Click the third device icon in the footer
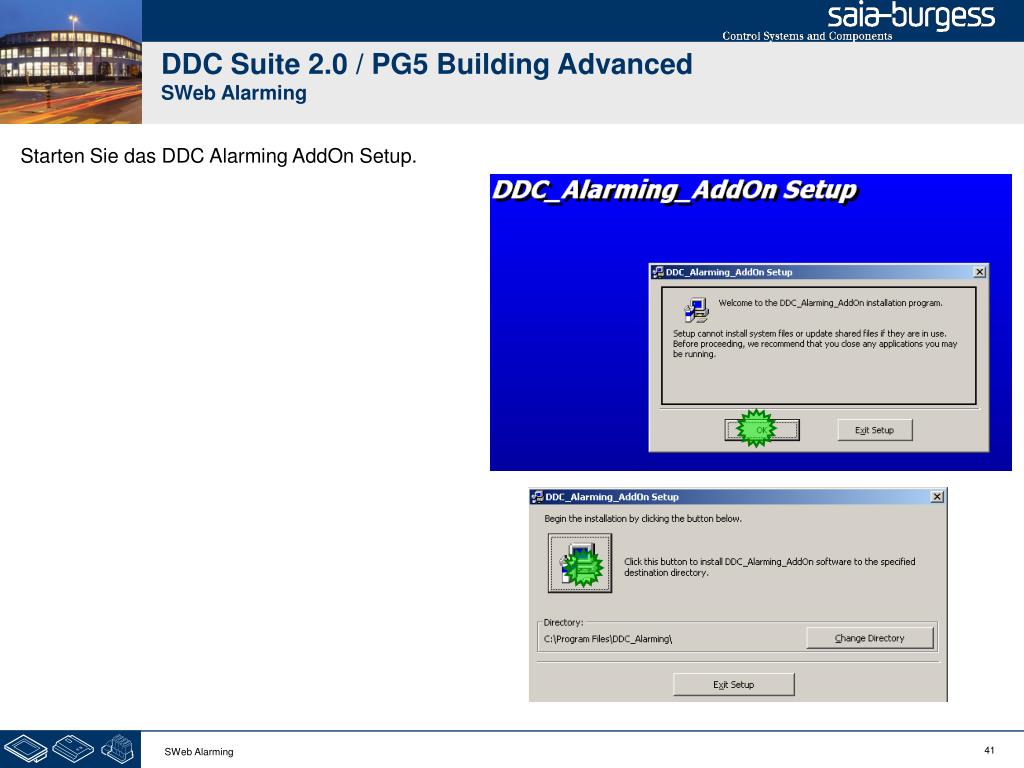 click(x=118, y=749)
